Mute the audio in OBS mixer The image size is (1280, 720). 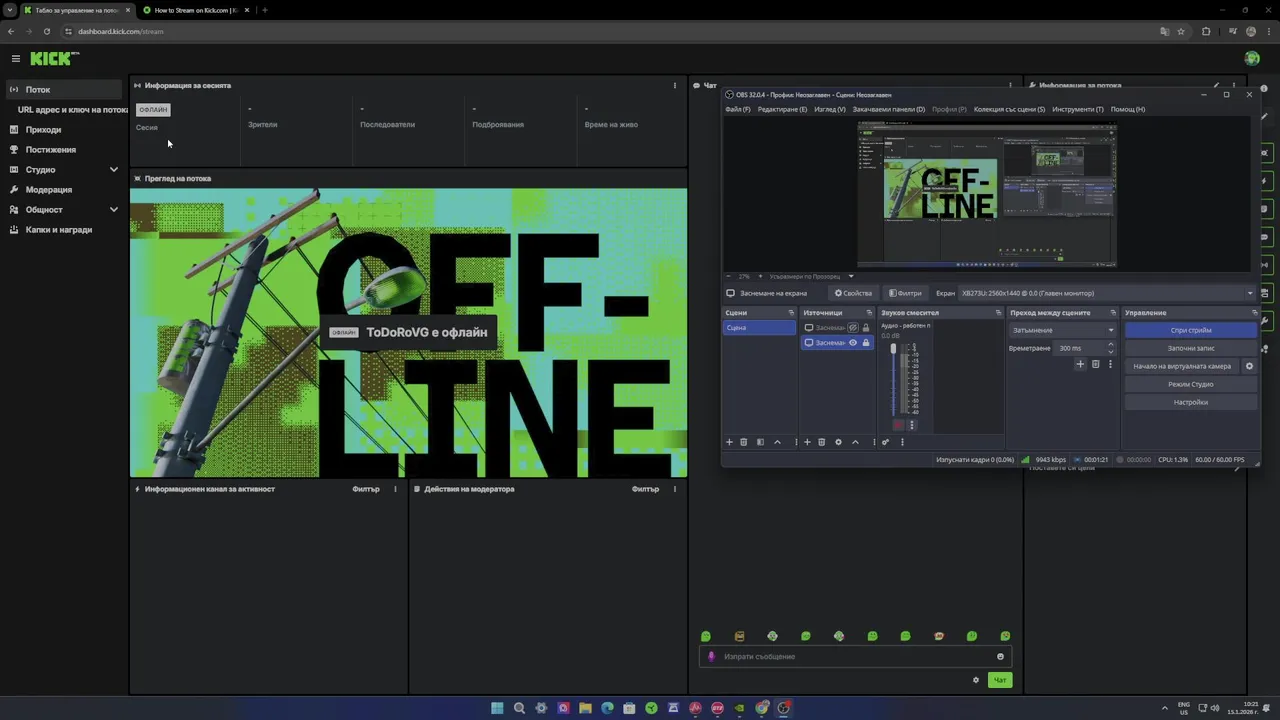pos(898,425)
